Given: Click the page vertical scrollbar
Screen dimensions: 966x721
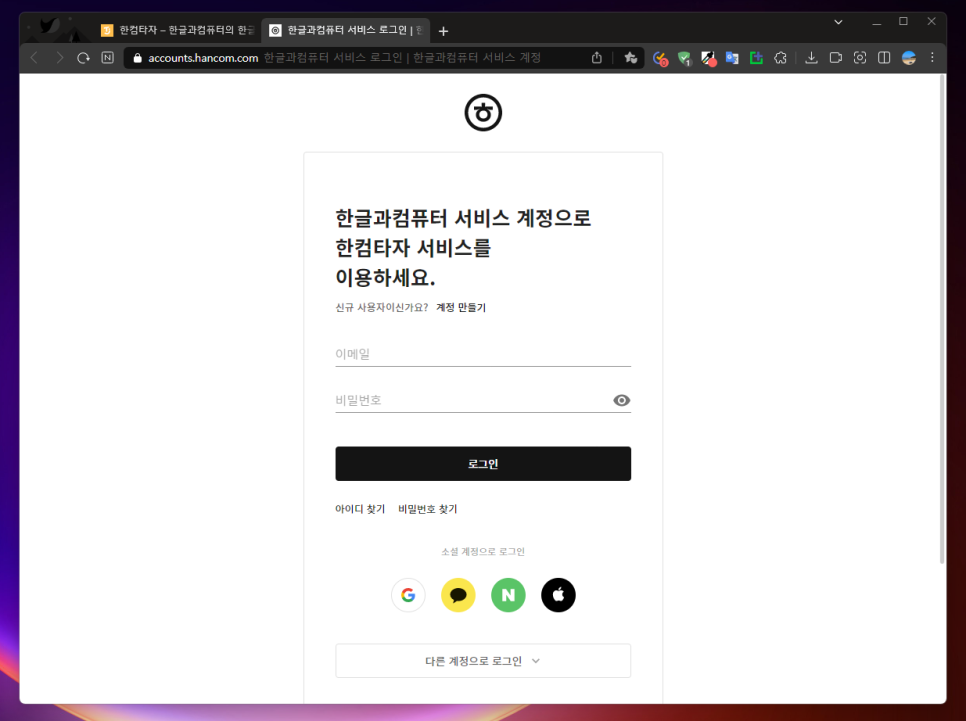Looking at the screenshot, I should pyautogui.click(x=942, y=320).
